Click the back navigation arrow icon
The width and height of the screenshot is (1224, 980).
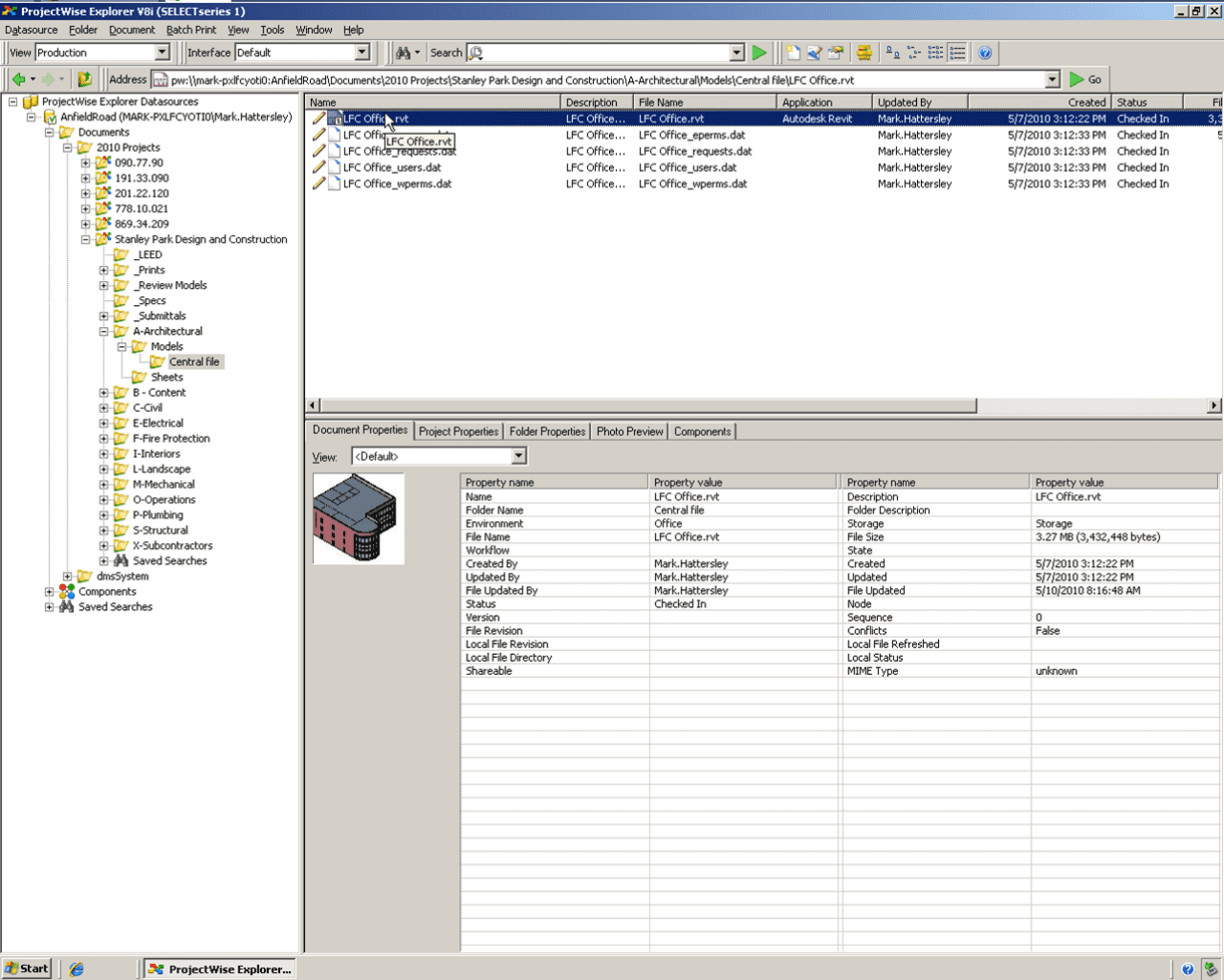[19, 78]
